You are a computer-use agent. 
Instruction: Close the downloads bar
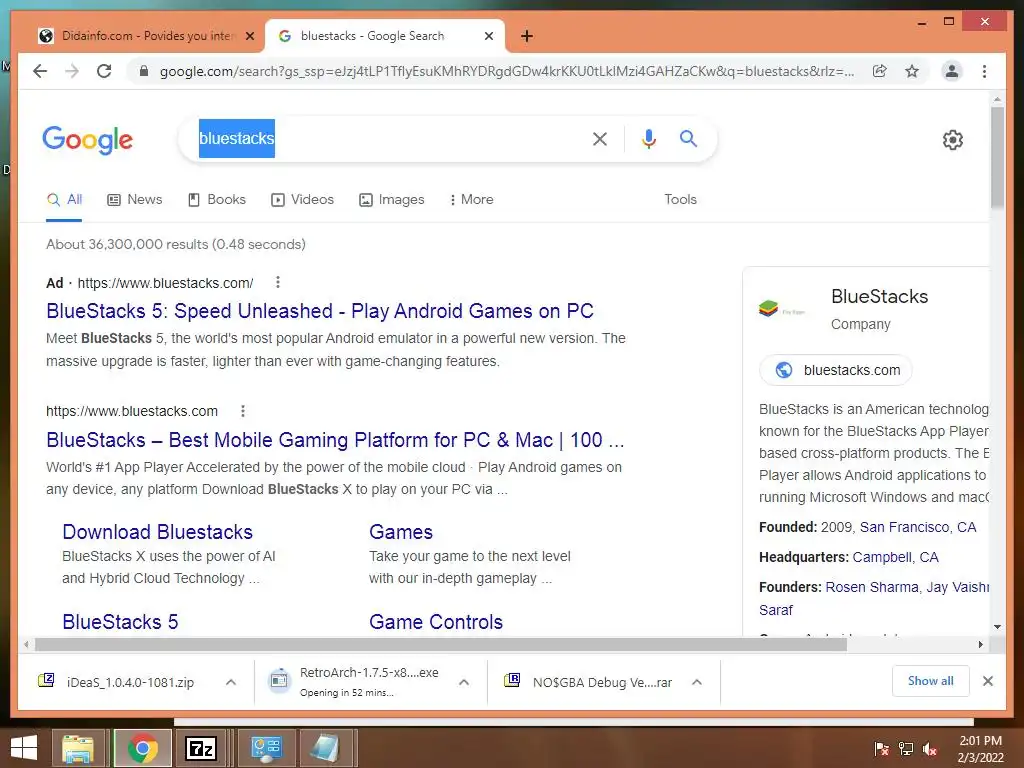(987, 681)
